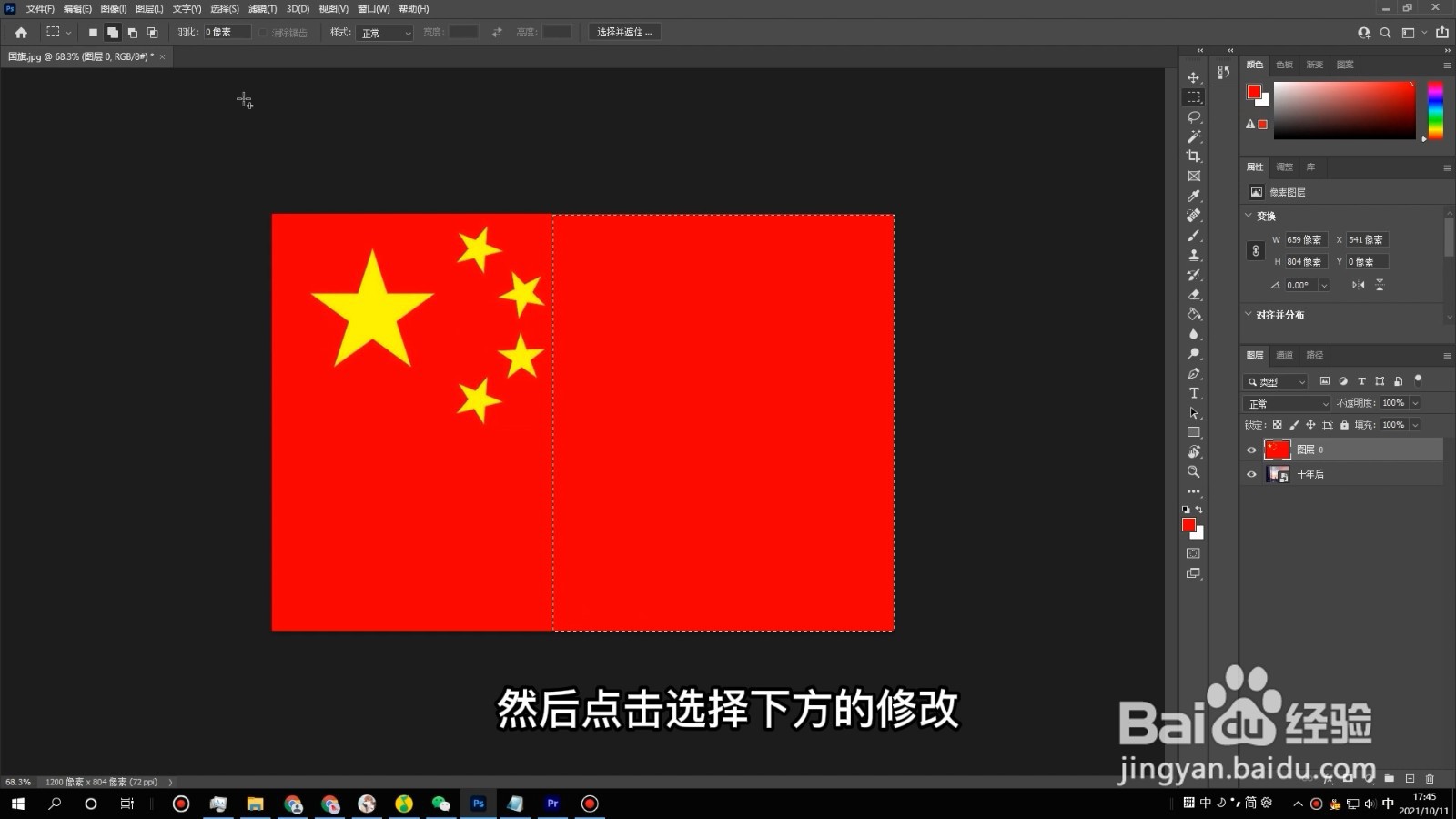Toggle the anti-alias checkbox
The height and width of the screenshot is (819, 1456).
tap(264, 33)
